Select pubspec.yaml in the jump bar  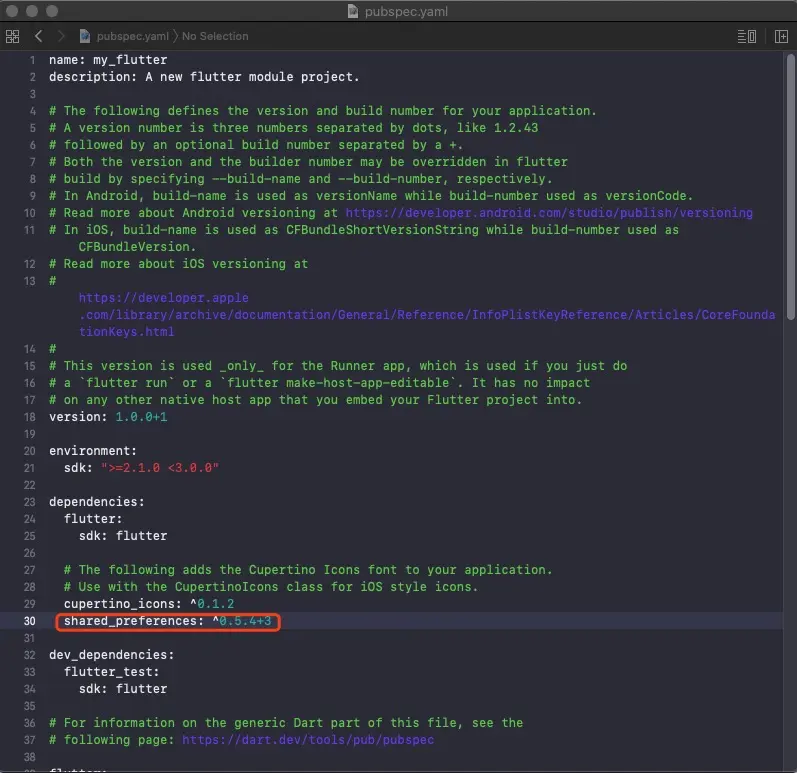pos(132,36)
